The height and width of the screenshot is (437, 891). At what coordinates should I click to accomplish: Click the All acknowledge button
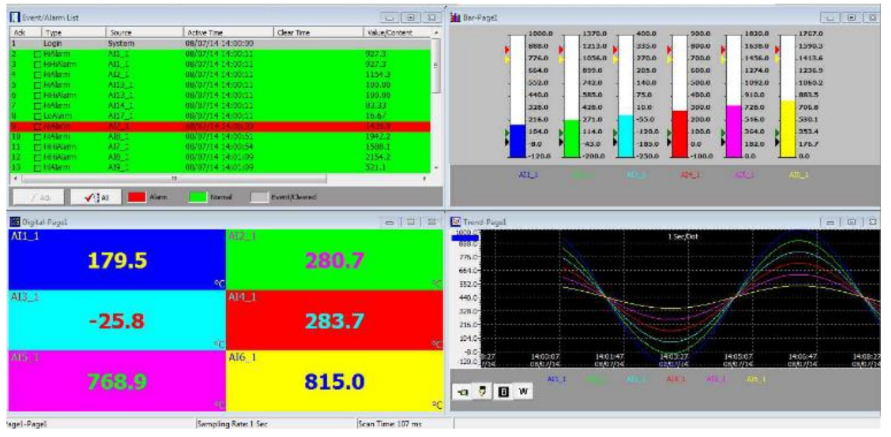point(96,197)
